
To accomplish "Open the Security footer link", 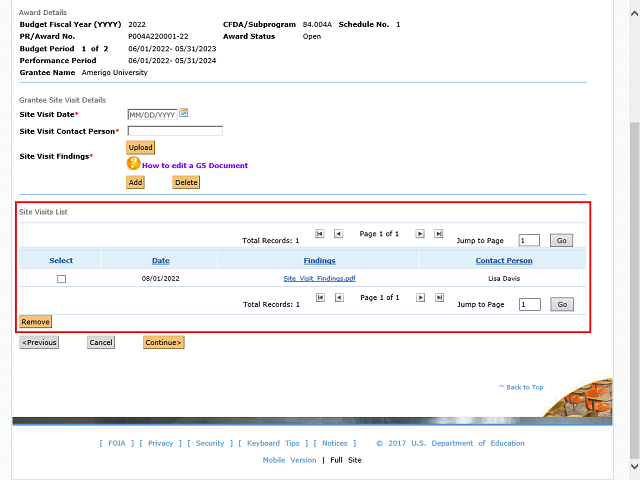I will [x=210, y=443].
